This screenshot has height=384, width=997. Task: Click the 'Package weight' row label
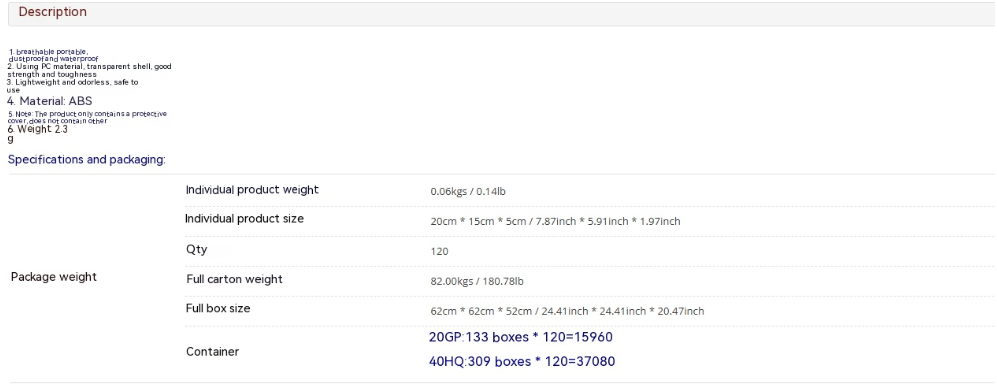pyautogui.click(x=54, y=277)
